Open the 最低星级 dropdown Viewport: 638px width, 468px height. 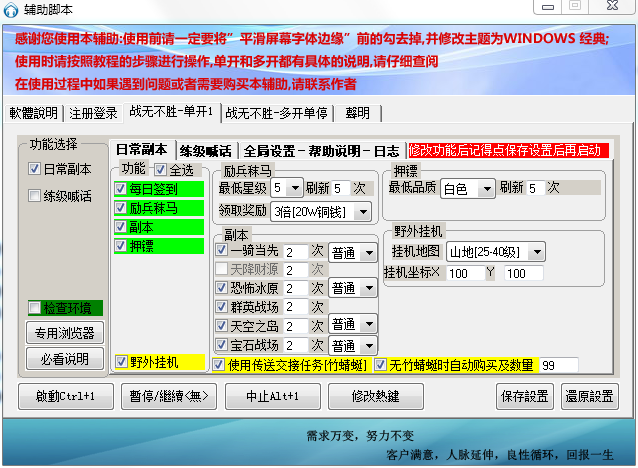click(x=295, y=188)
